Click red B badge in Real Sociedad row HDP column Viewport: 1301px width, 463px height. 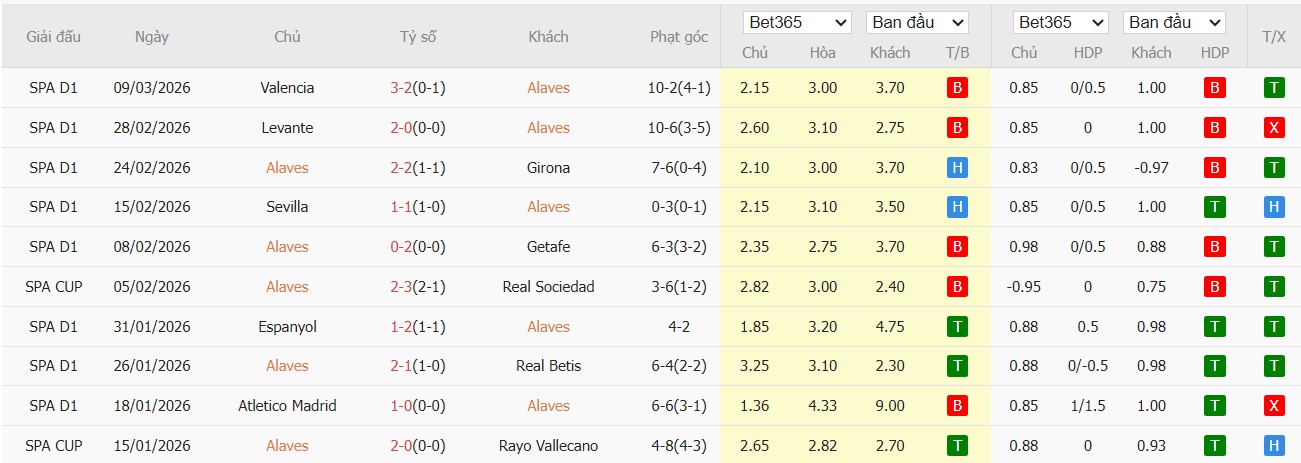1214,287
